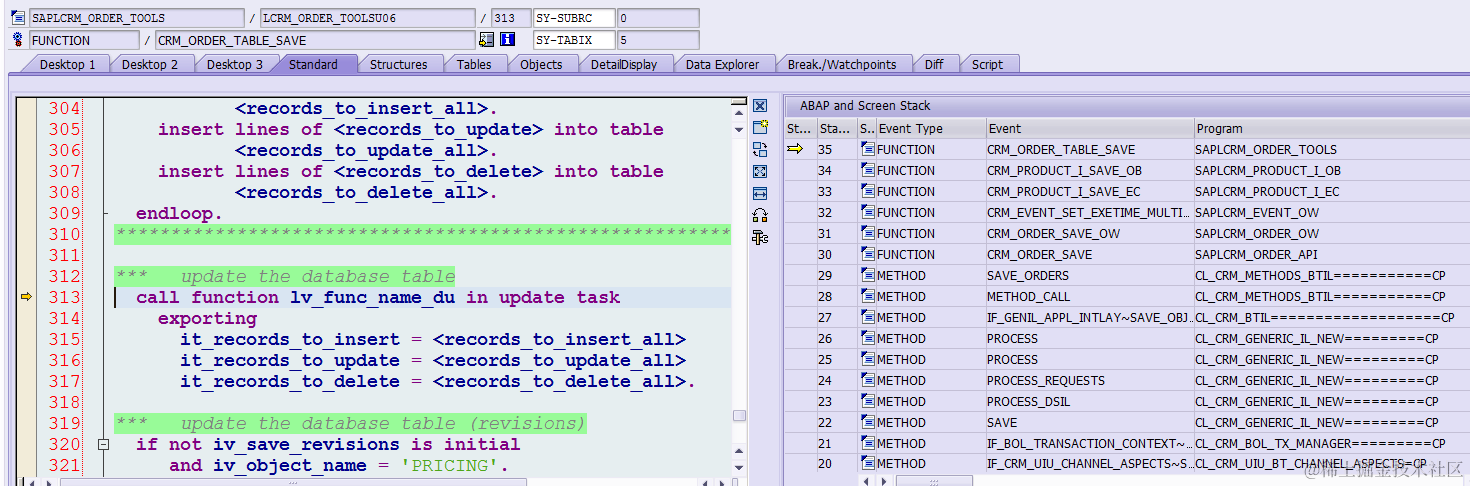
Task: Click the CRM_ORDER_SAVE_OW event cell
Action: tap(1090, 233)
